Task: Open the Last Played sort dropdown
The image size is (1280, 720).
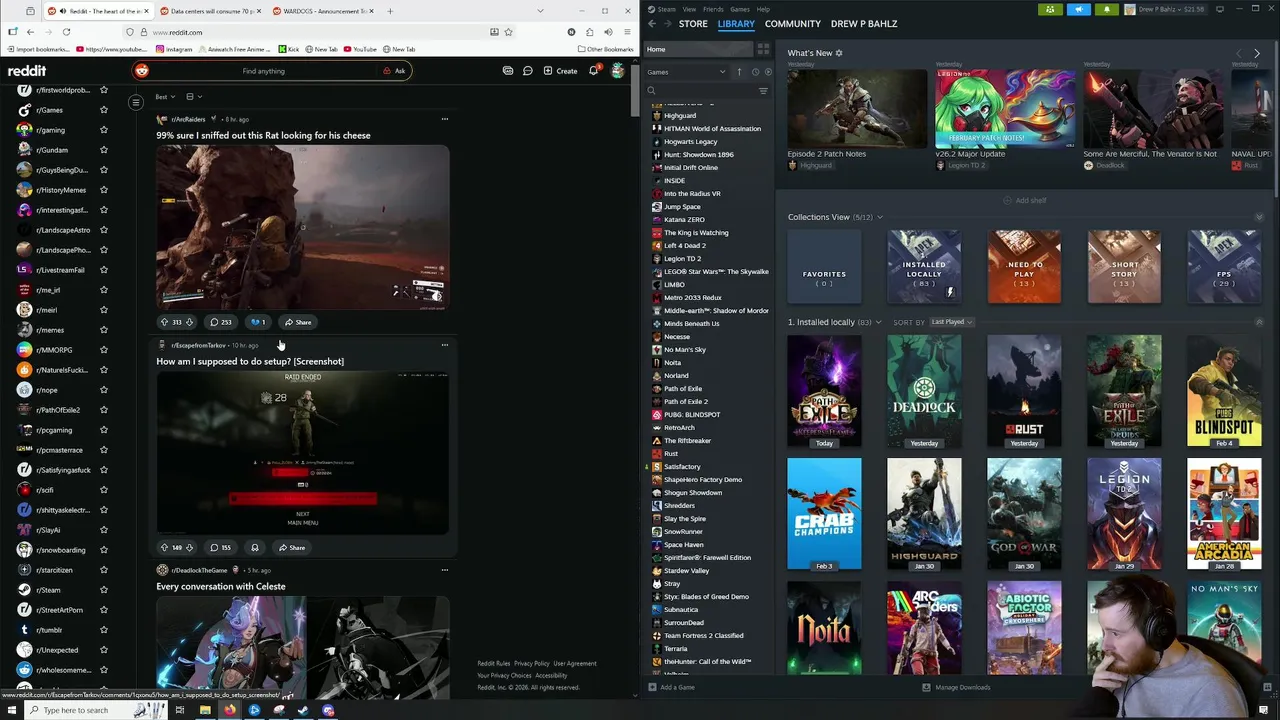Action: coord(951,322)
